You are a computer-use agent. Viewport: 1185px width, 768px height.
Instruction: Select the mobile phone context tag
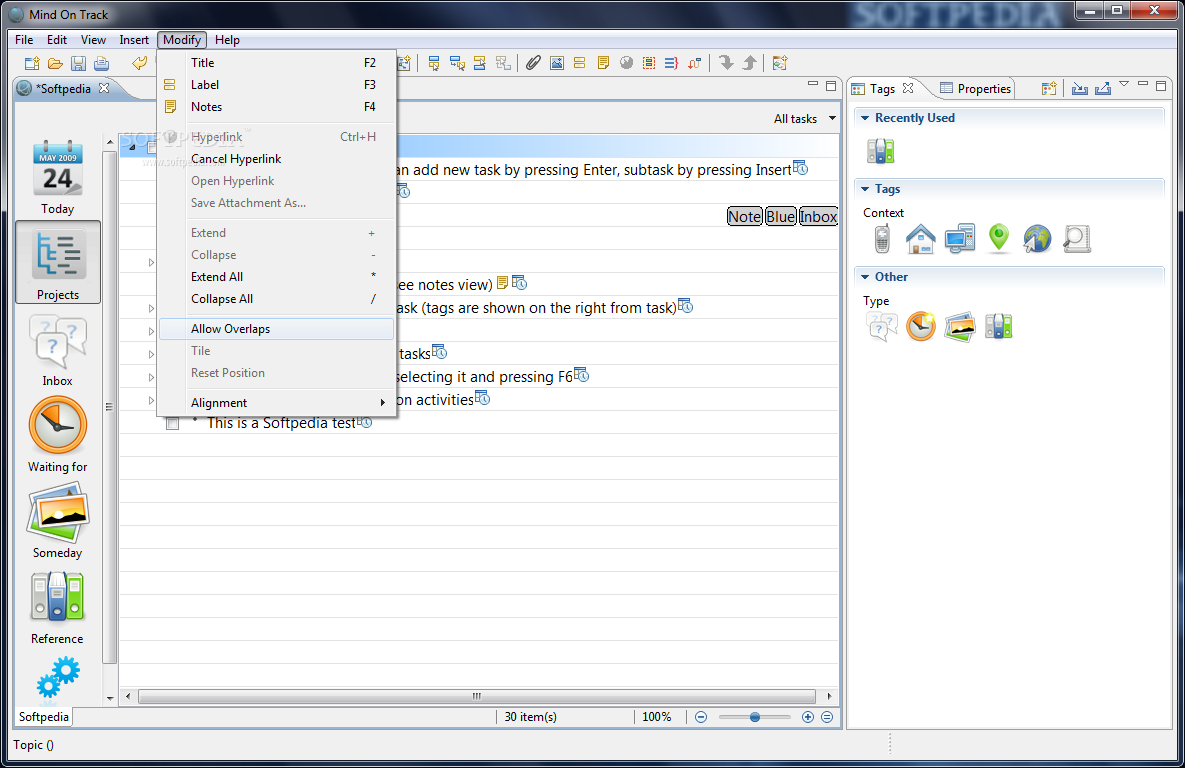coord(882,239)
